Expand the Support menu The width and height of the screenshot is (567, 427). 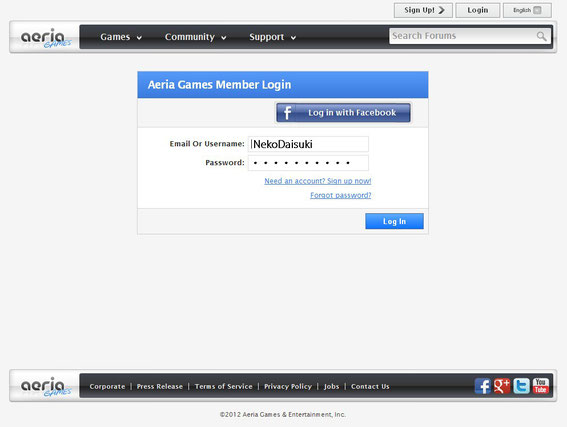pyautogui.click(x=273, y=37)
